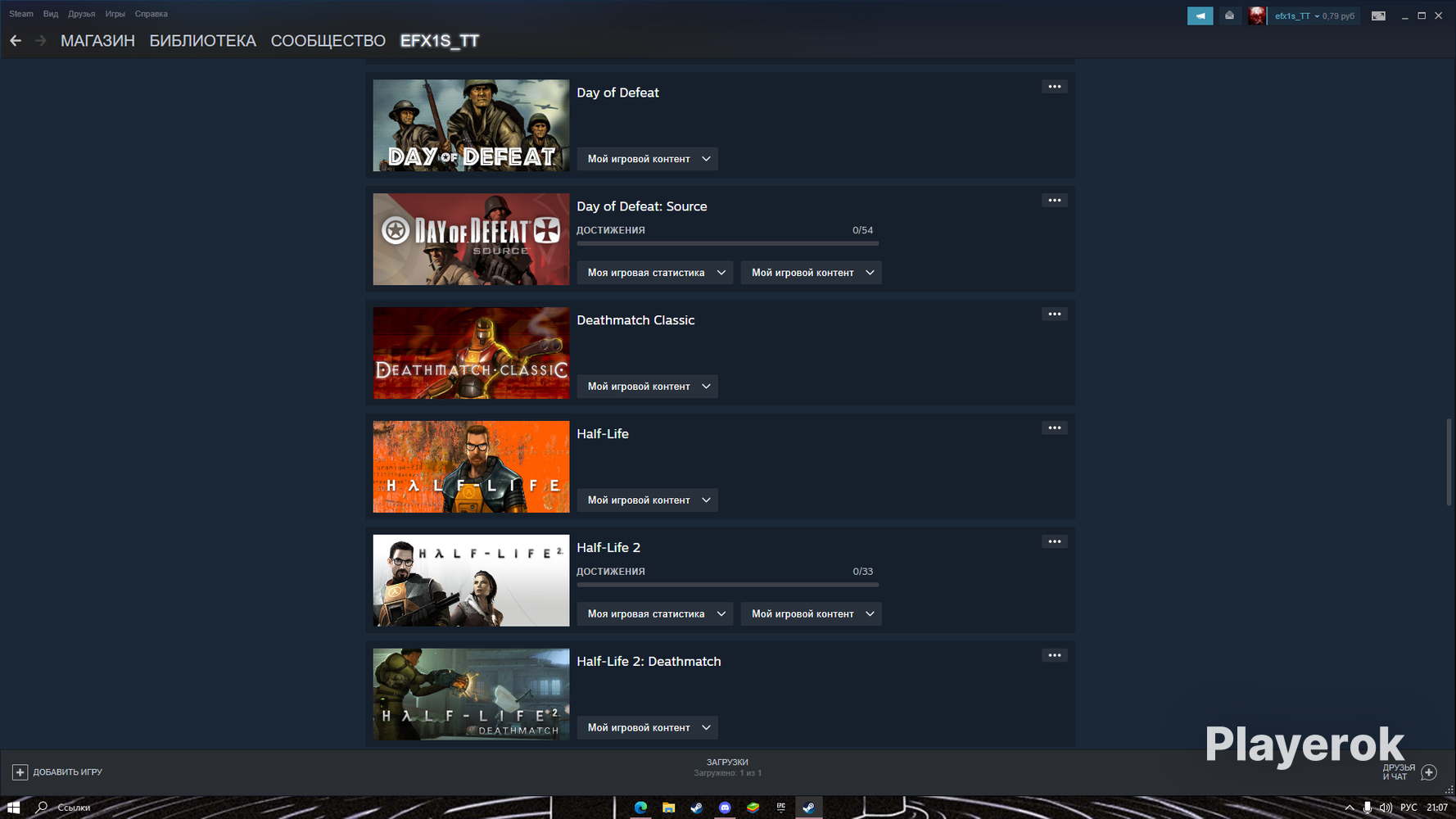The height and width of the screenshot is (819, 1456).
Task: Go to the МАГАЗИН tab
Action: (x=97, y=41)
